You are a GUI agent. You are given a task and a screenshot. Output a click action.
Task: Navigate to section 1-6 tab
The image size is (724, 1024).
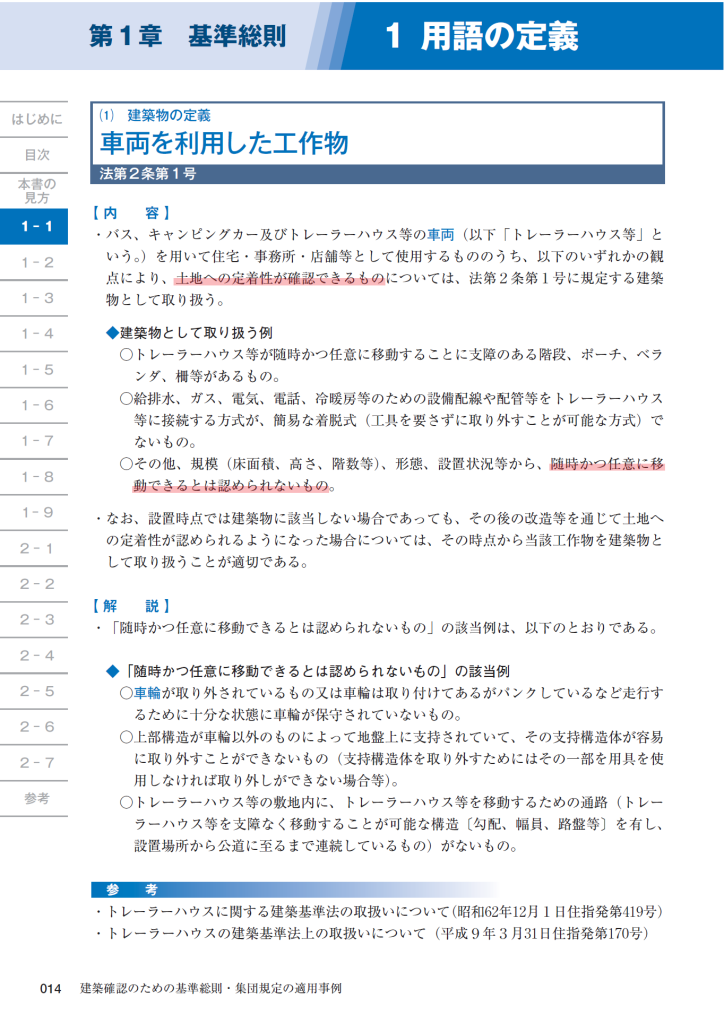(35, 406)
